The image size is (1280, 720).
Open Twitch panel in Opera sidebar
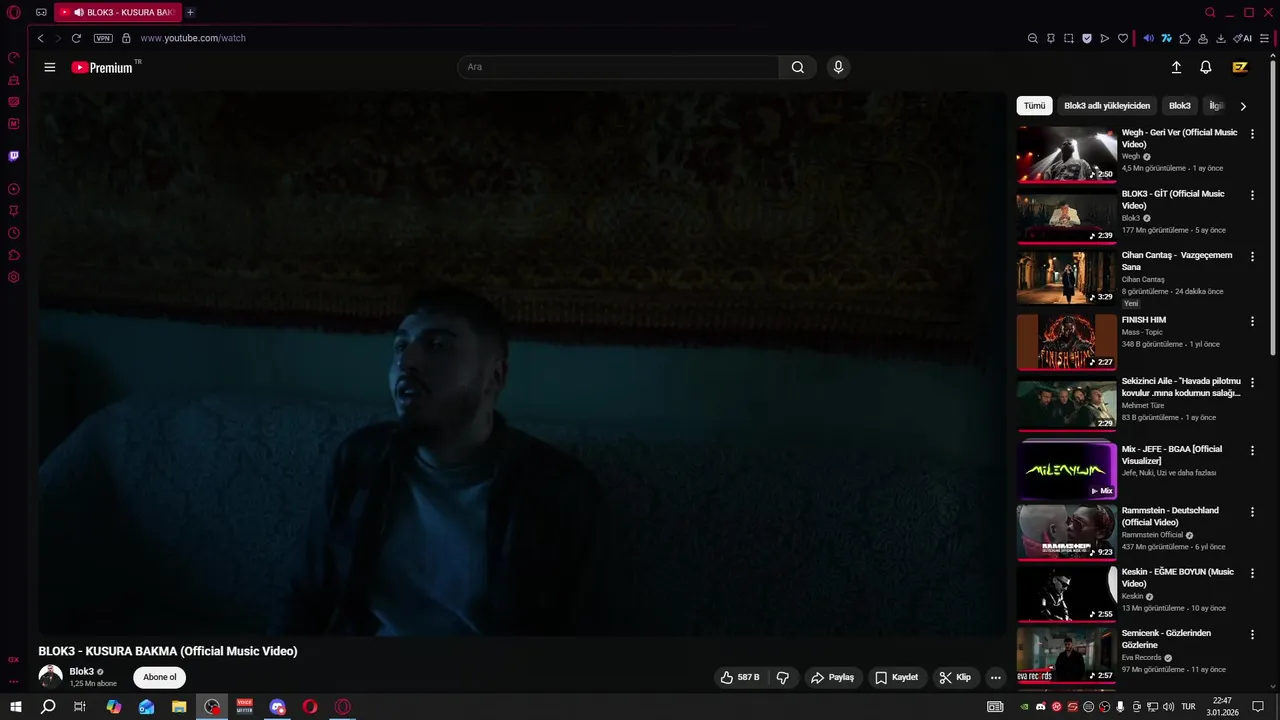(14, 156)
